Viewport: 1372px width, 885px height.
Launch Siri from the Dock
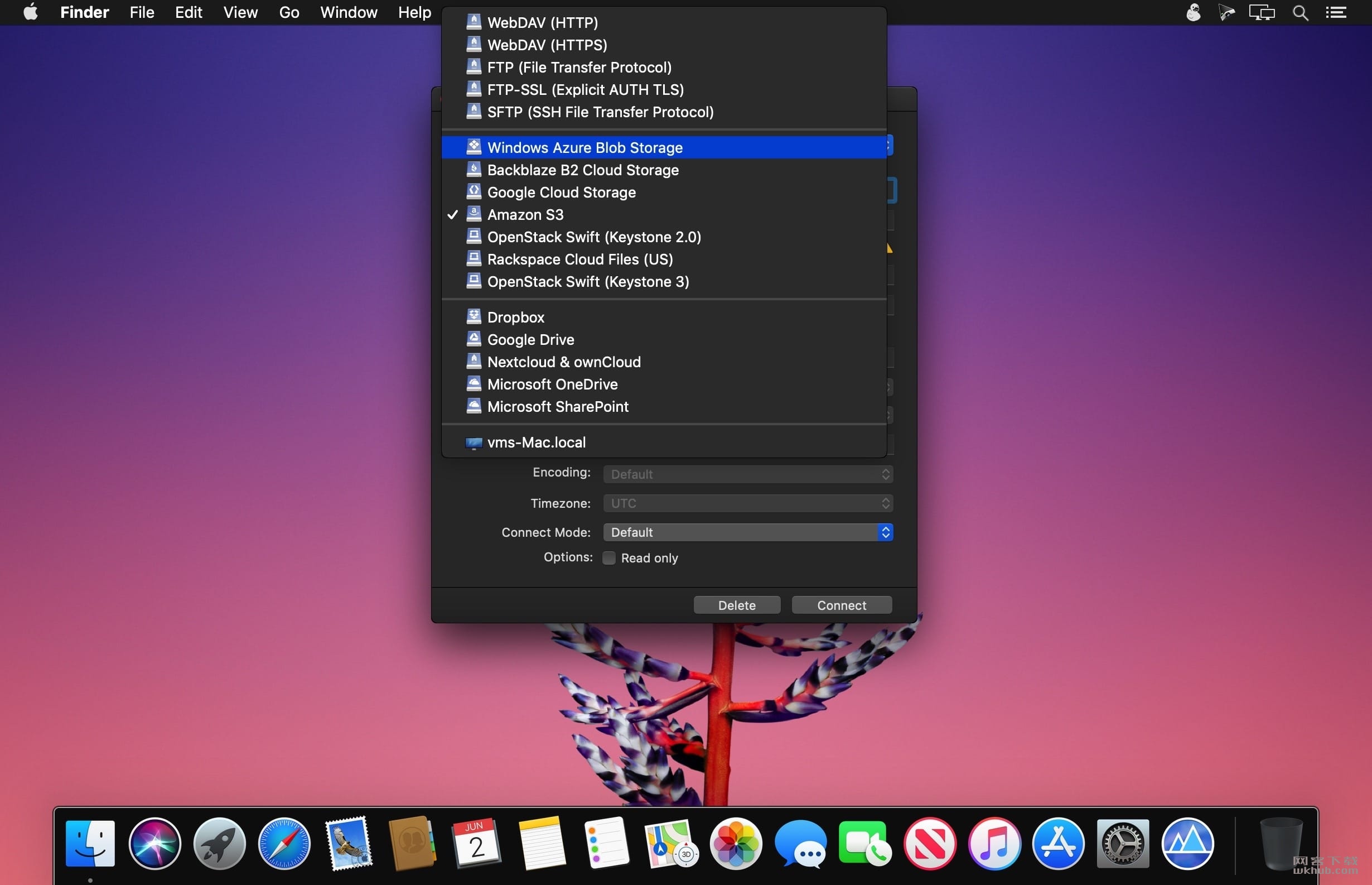pyautogui.click(x=155, y=843)
